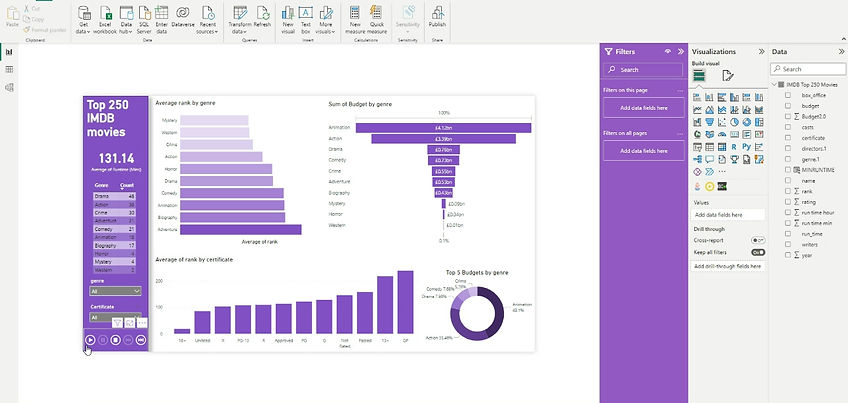The image size is (848, 403).
Task: Choose the line chart visual
Action: (x=697, y=110)
